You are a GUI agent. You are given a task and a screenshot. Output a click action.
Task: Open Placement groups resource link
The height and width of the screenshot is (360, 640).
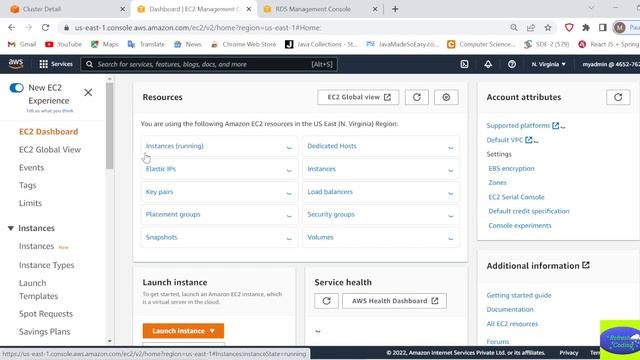pos(173,214)
